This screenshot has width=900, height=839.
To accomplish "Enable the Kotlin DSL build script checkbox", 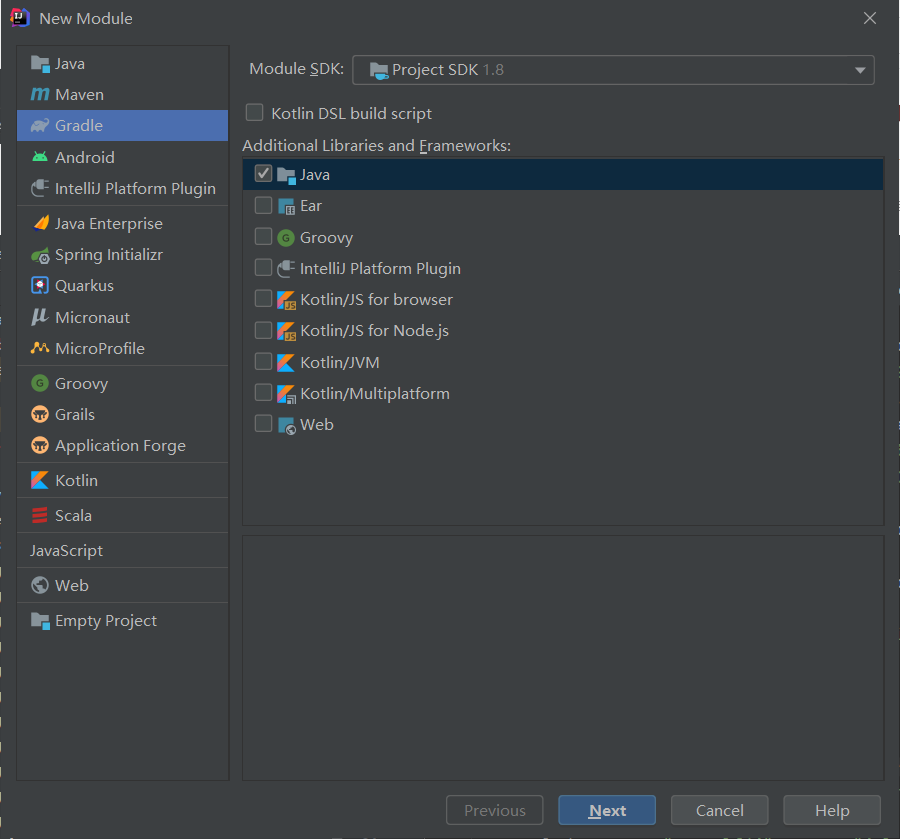I will pyautogui.click(x=254, y=112).
